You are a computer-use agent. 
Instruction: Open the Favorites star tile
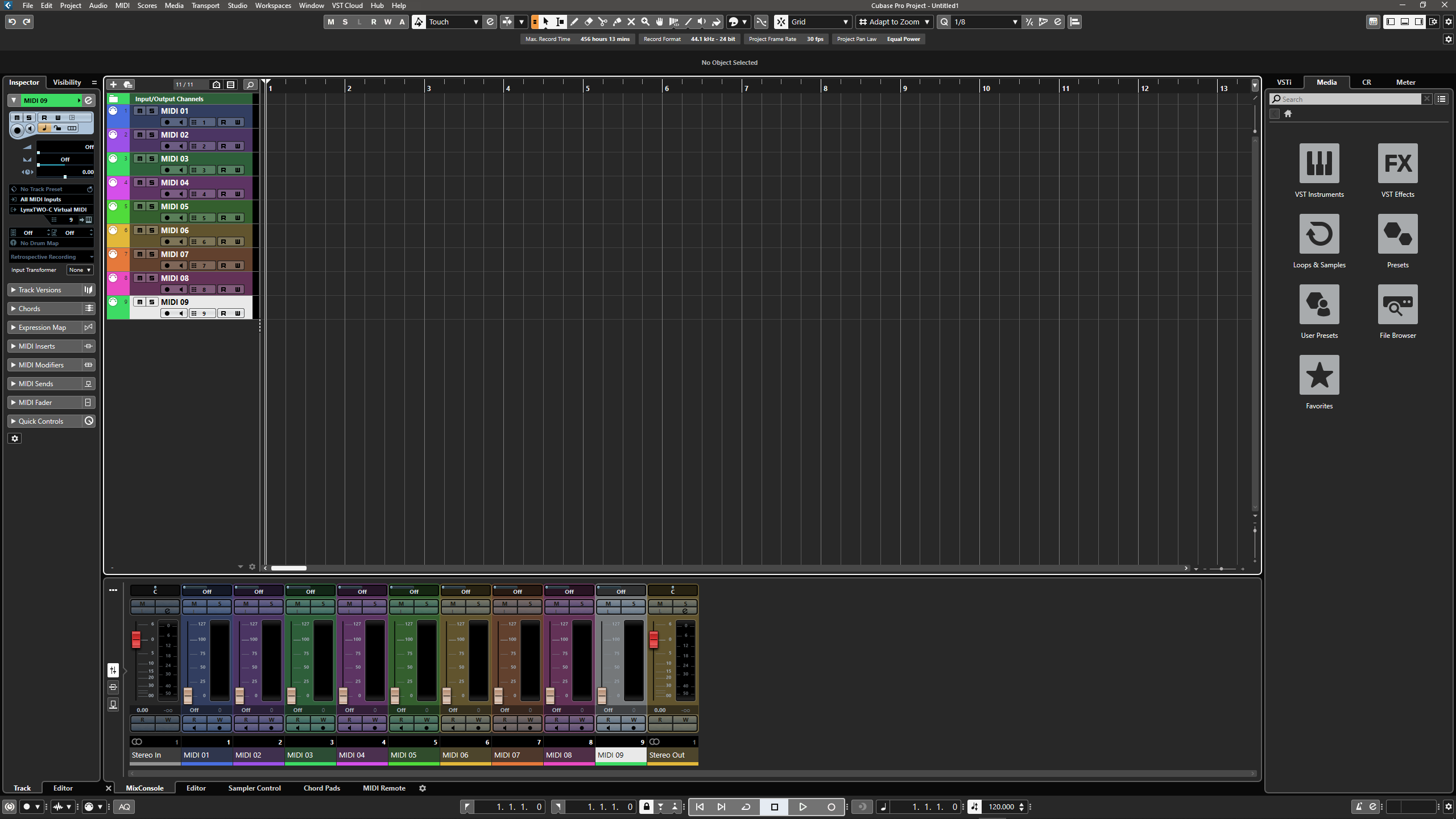coord(1319,375)
